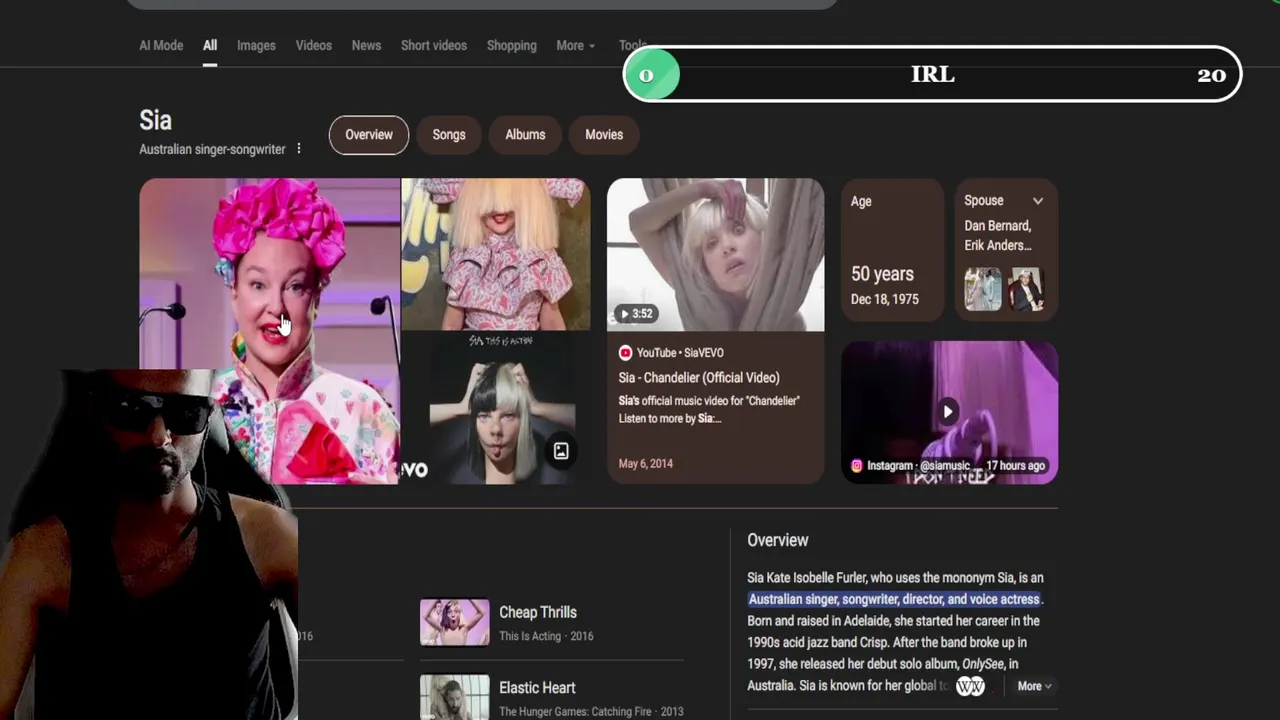Viewport: 1280px width, 720px height.
Task: Open the More search filters dropdown
Action: 575,46
